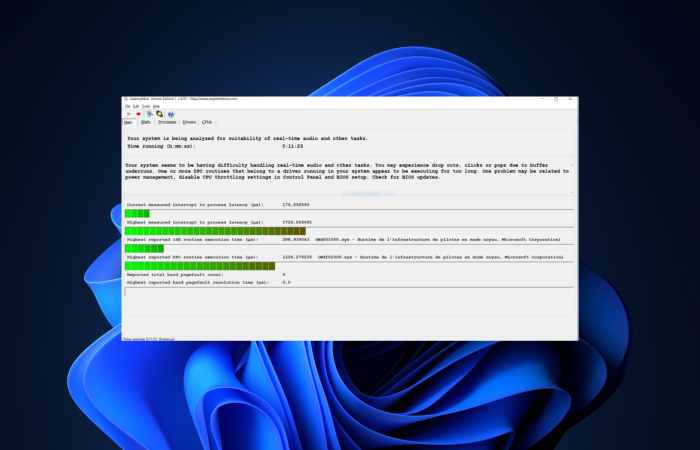The height and width of the screenshot is (450, 700).
Task: Click the DPC execution value 1226,276235
Action: coord(297,257)
